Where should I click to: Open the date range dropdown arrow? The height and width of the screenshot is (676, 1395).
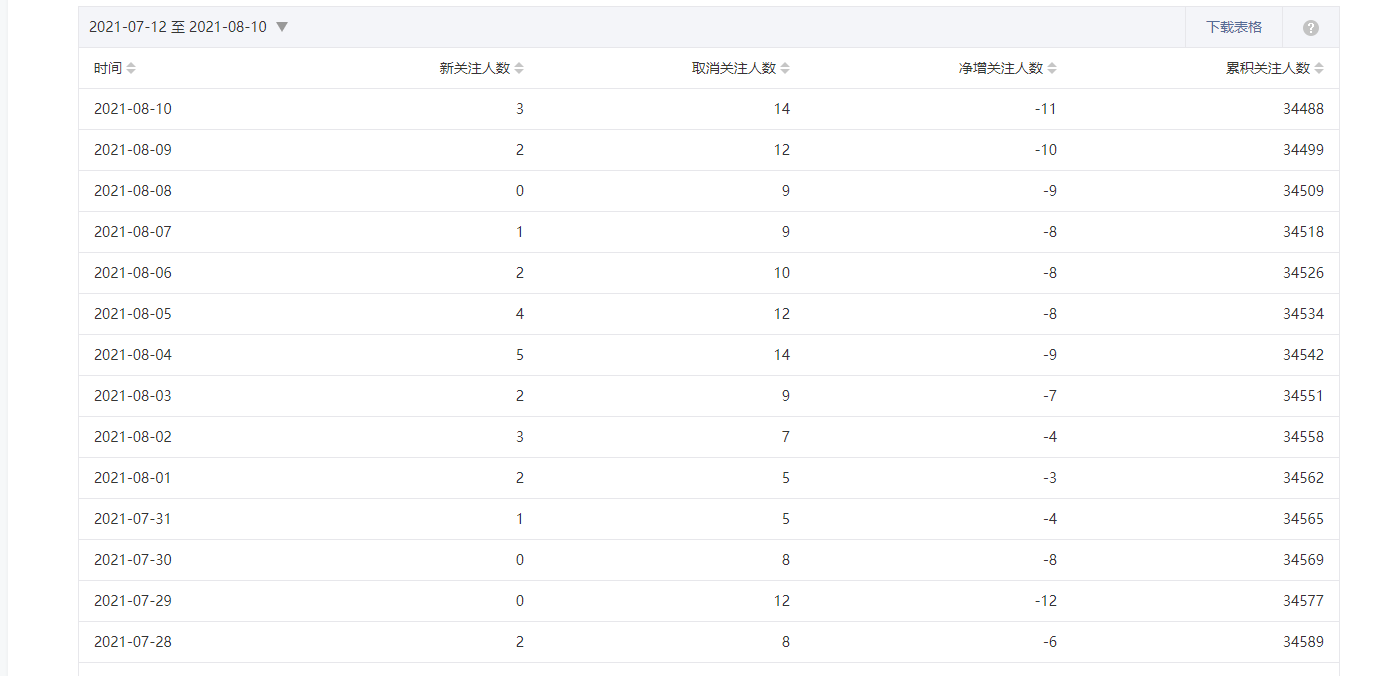(x=282, y=27)
